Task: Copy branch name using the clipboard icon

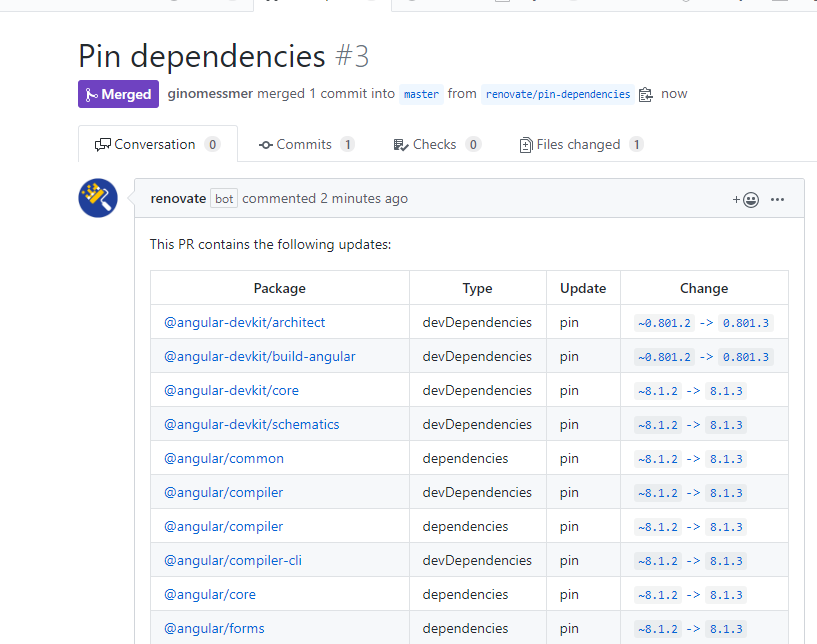Action: [x=643, y=93]
